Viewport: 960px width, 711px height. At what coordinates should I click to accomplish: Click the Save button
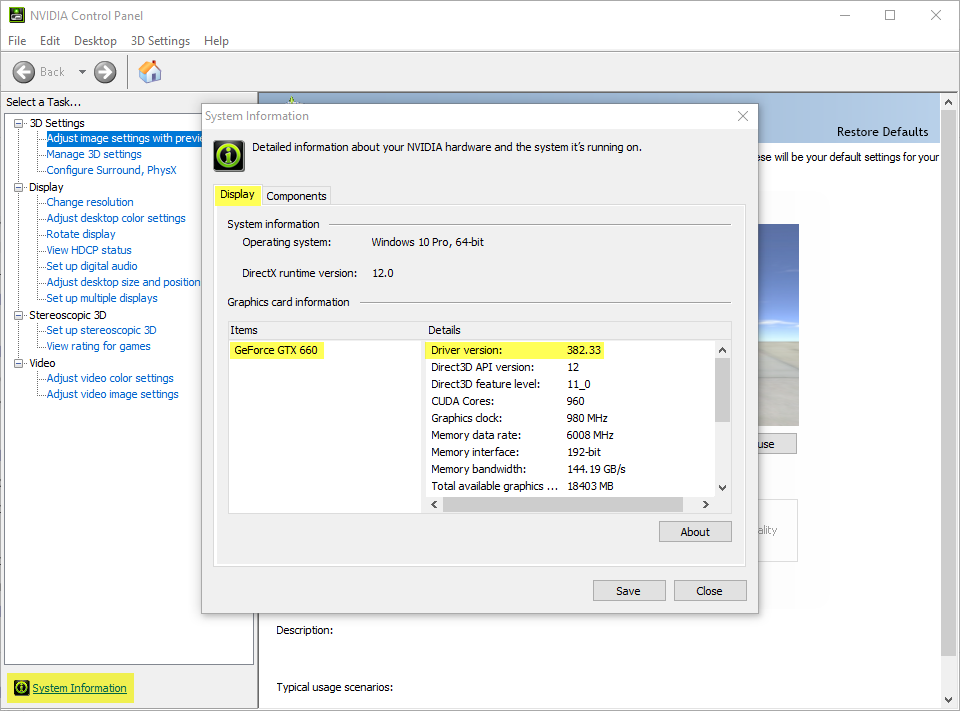click(629, 590)
